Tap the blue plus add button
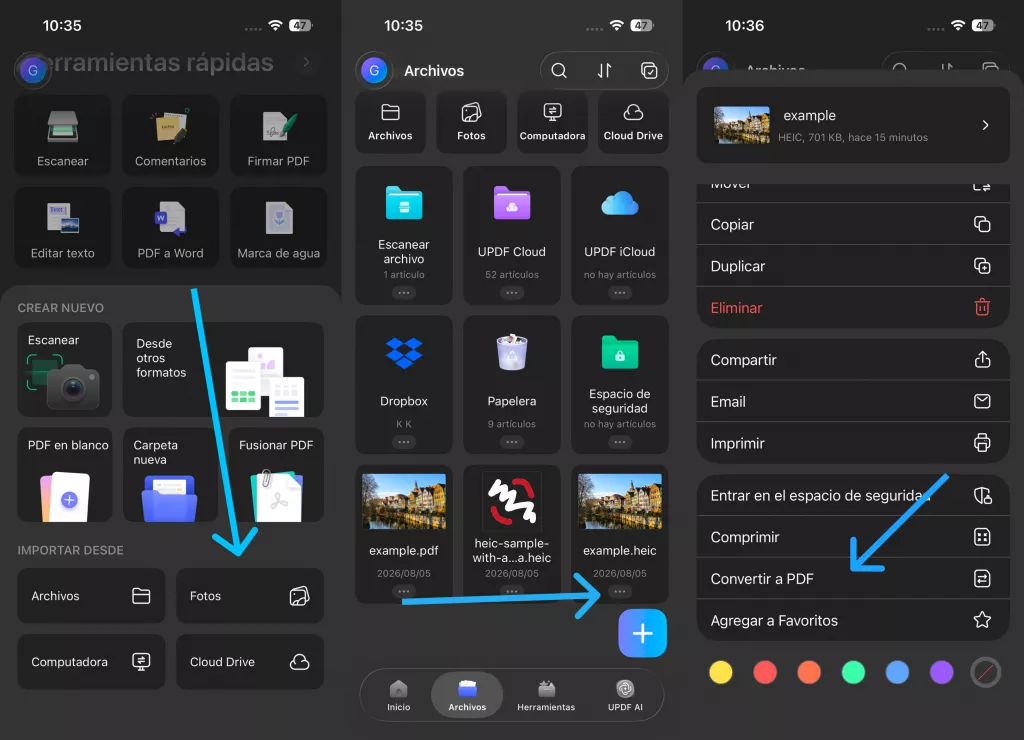The width and height of the screenshot is (1024, 740). point(643,633)
